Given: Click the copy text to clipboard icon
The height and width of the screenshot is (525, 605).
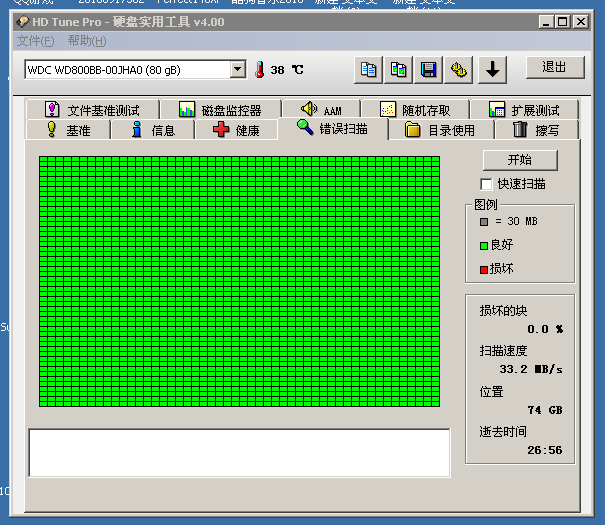Looking at the screenshot, I should pyautogui.click(x=368, y=70).
